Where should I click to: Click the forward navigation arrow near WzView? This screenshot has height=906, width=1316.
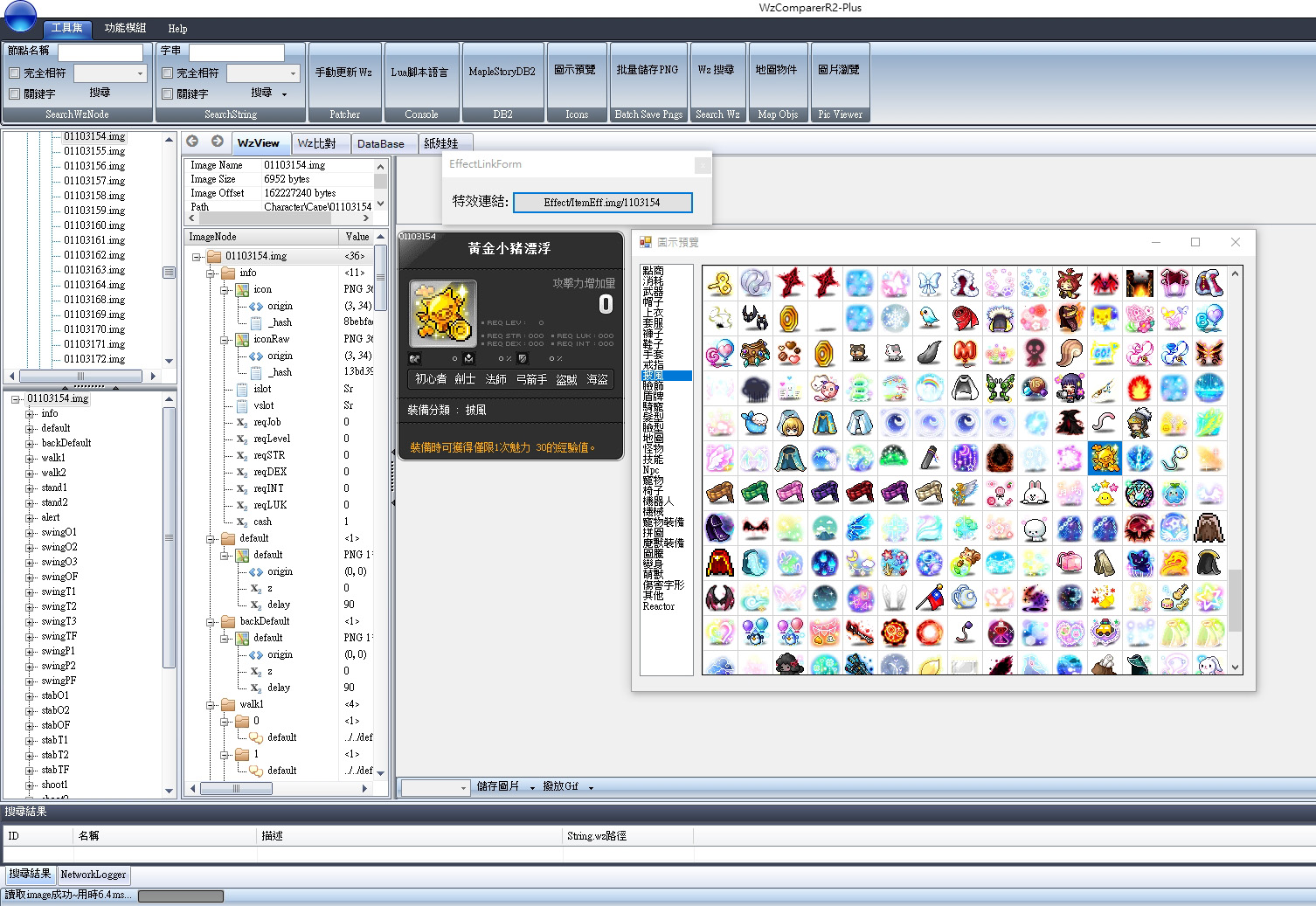coord(218,142)
